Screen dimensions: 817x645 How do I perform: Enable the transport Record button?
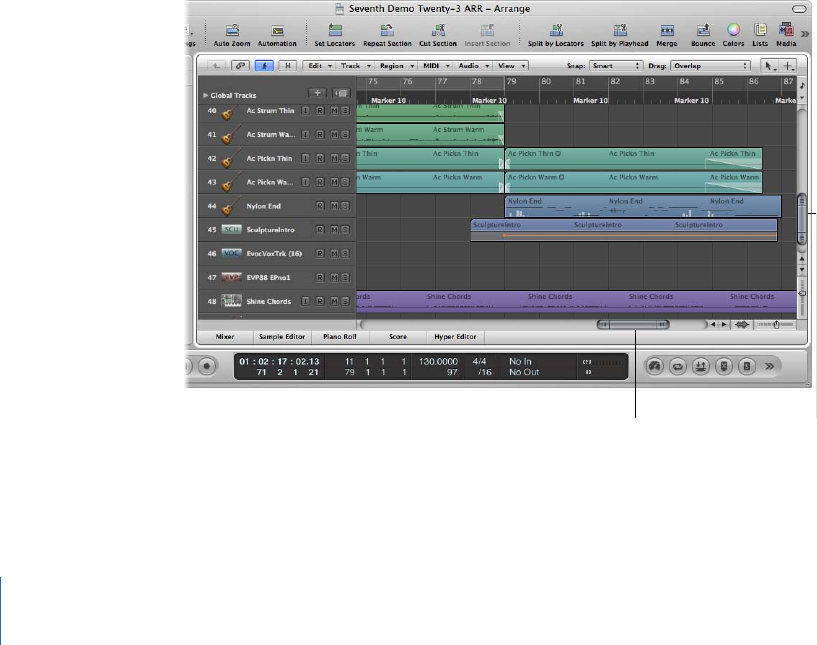tap(207, 366)
